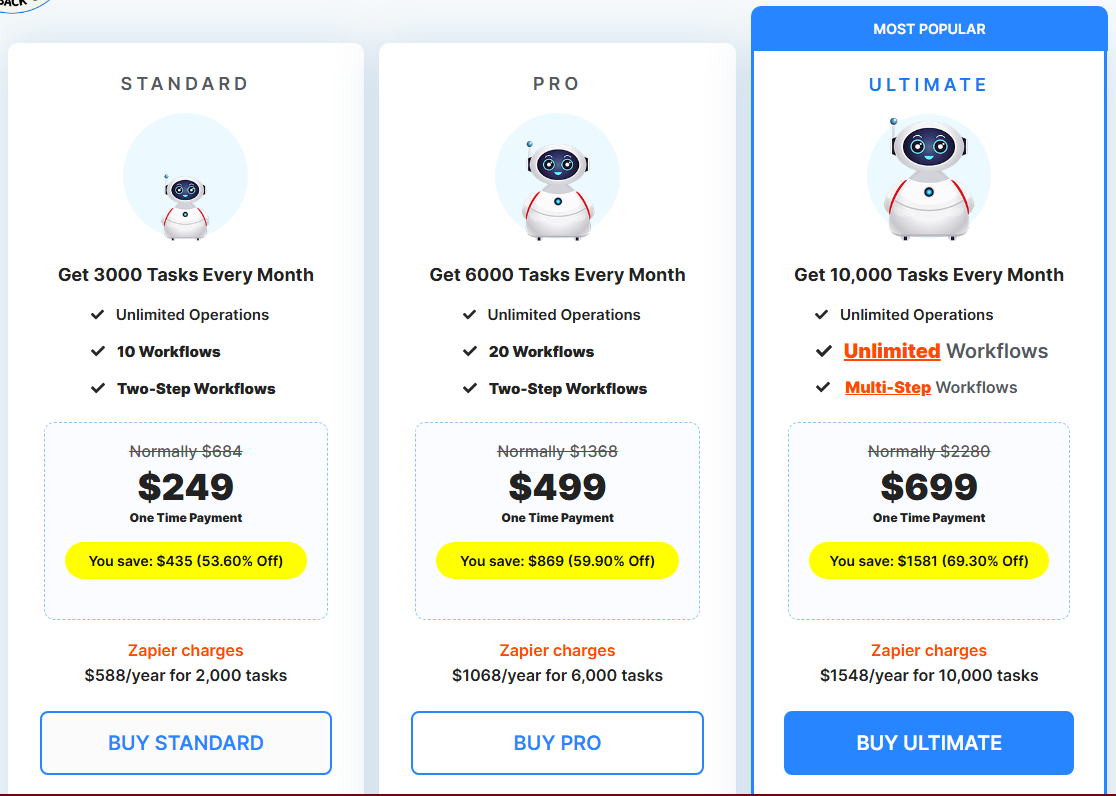Click checkmark beside 20 Workflows
This screenshot has height=796, width=1116.
470,351
